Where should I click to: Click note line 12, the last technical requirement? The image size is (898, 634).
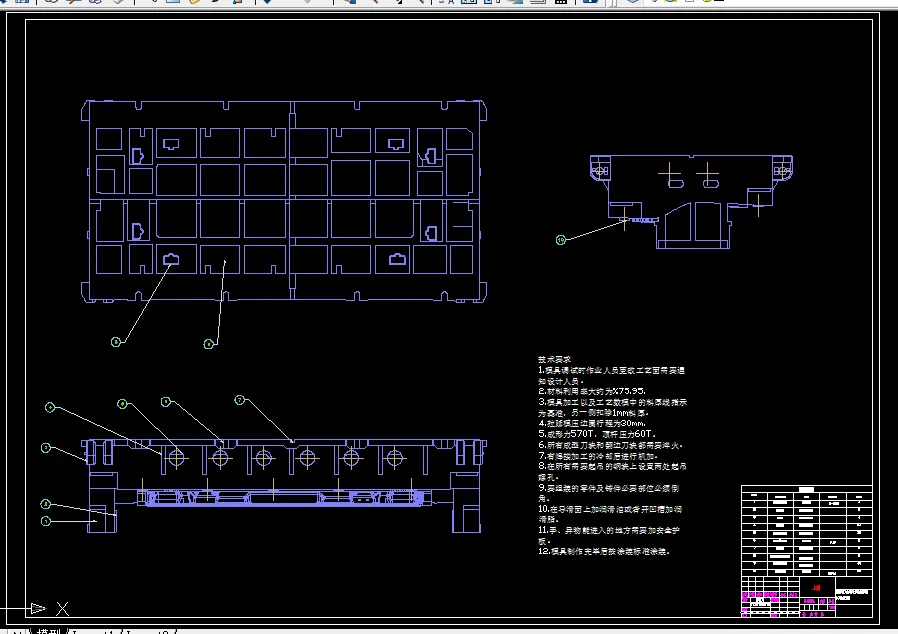point(604,552)
